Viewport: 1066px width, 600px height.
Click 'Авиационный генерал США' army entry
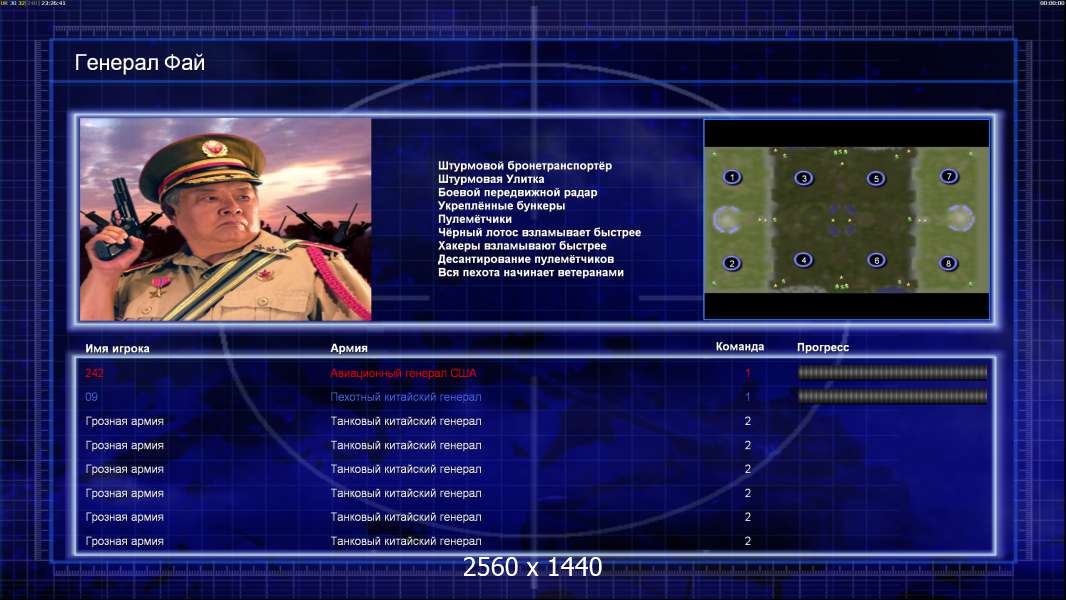[403, 373]
